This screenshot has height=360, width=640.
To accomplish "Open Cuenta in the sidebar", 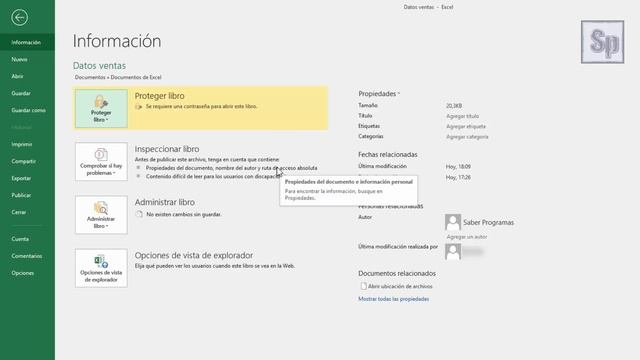I will pos(27,239).
